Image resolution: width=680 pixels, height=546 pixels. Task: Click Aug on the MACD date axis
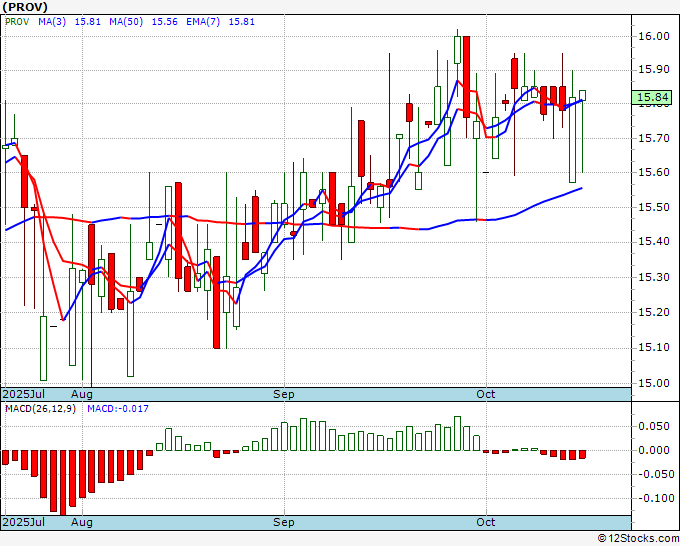pos(82,522)
